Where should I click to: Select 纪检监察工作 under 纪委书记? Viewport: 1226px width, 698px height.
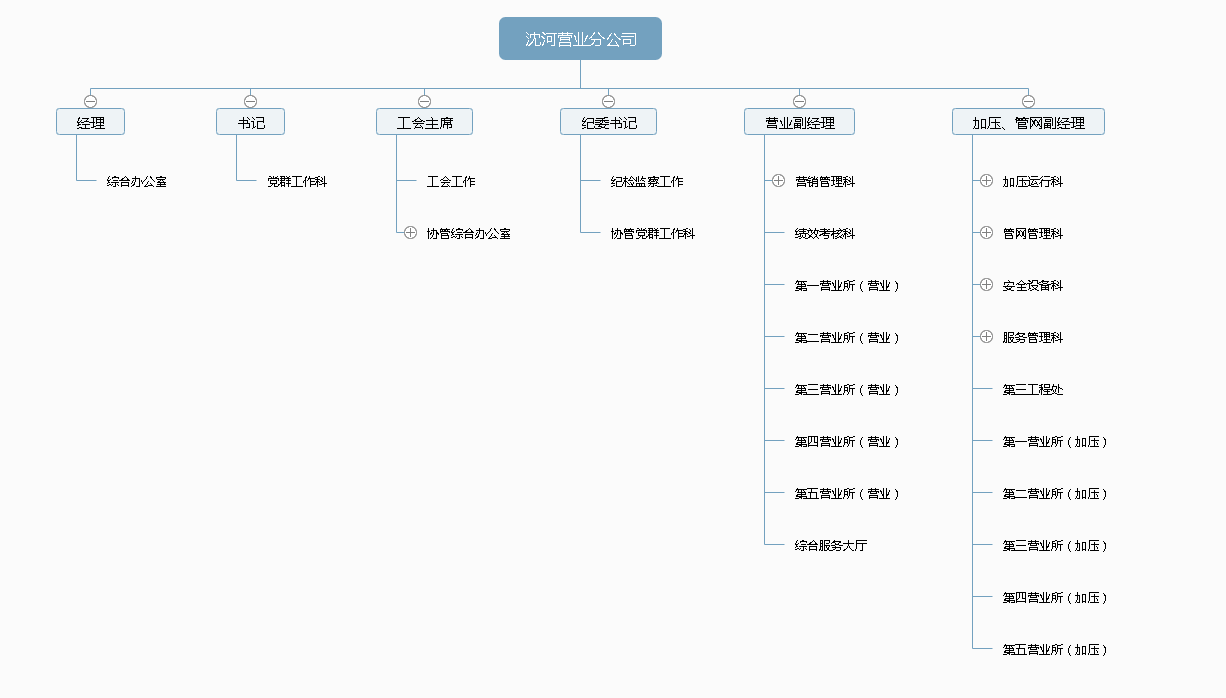pyautogui.click(x=647, y=182)
